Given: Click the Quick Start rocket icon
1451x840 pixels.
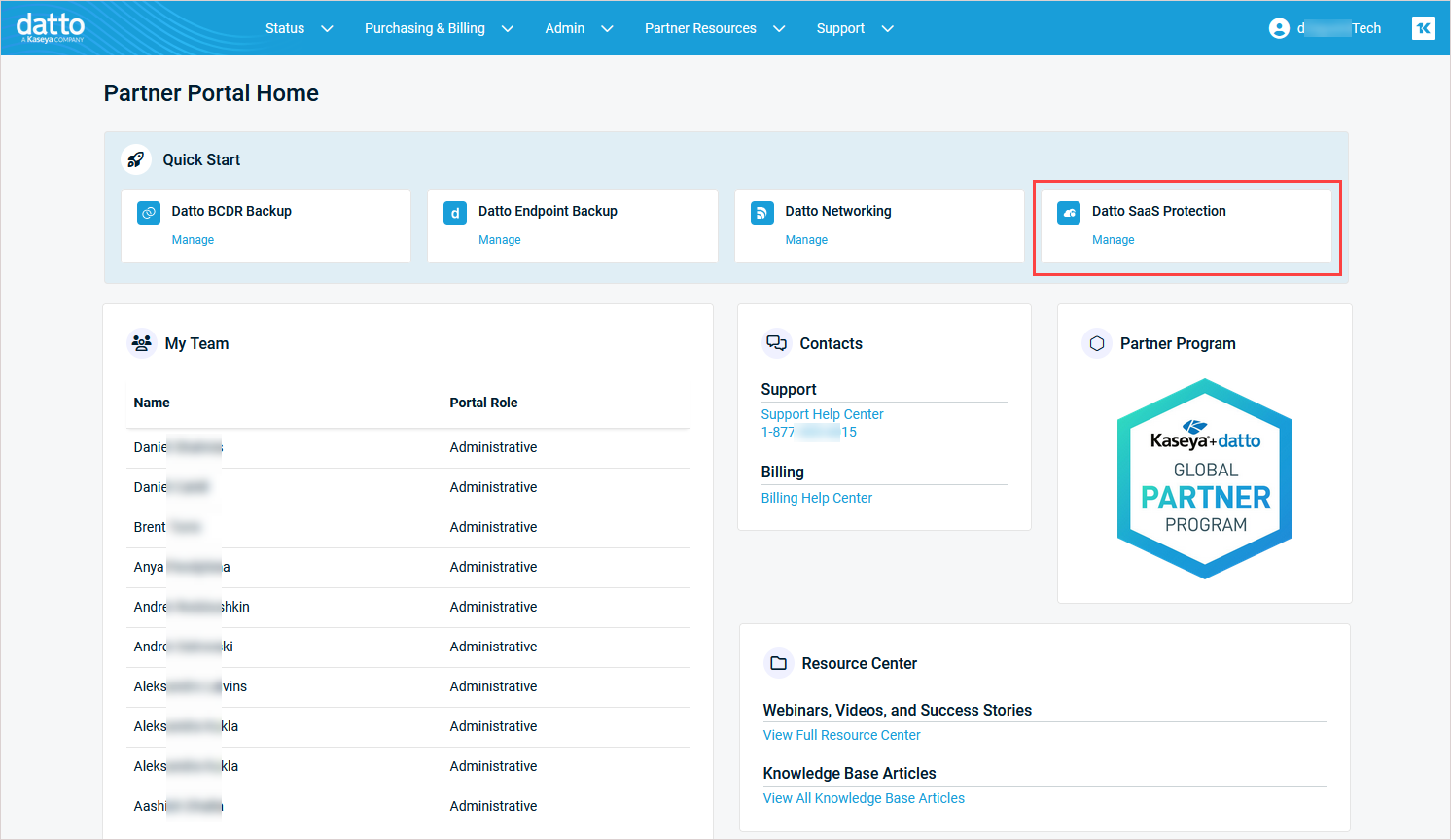Looking at the screenshot, I should tap(136, 159).
